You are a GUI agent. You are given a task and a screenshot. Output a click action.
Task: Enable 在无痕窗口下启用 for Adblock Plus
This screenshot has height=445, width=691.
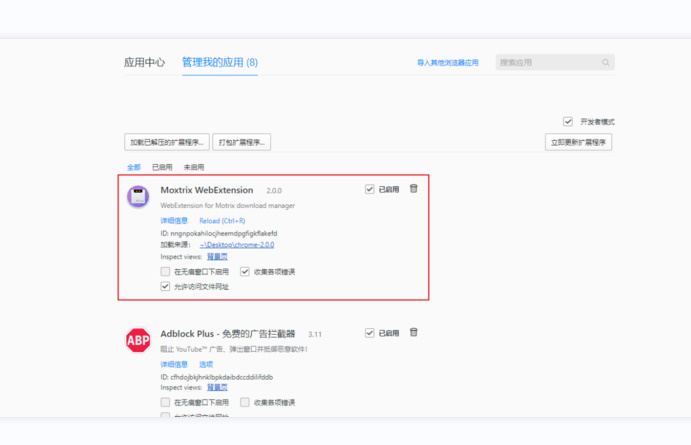[165, 402]
